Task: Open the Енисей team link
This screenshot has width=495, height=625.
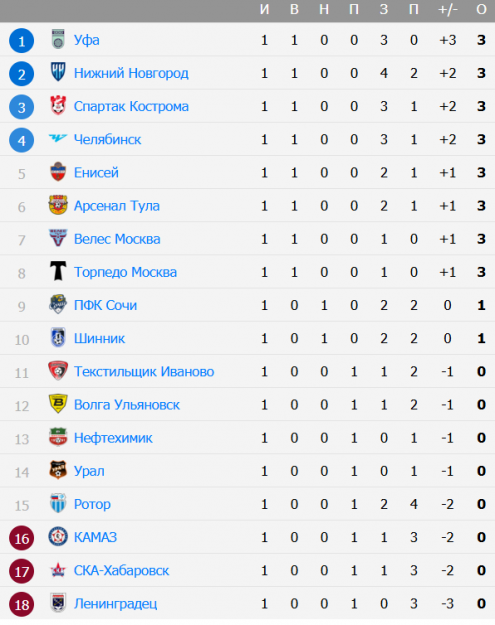Action: click(96, 173)
